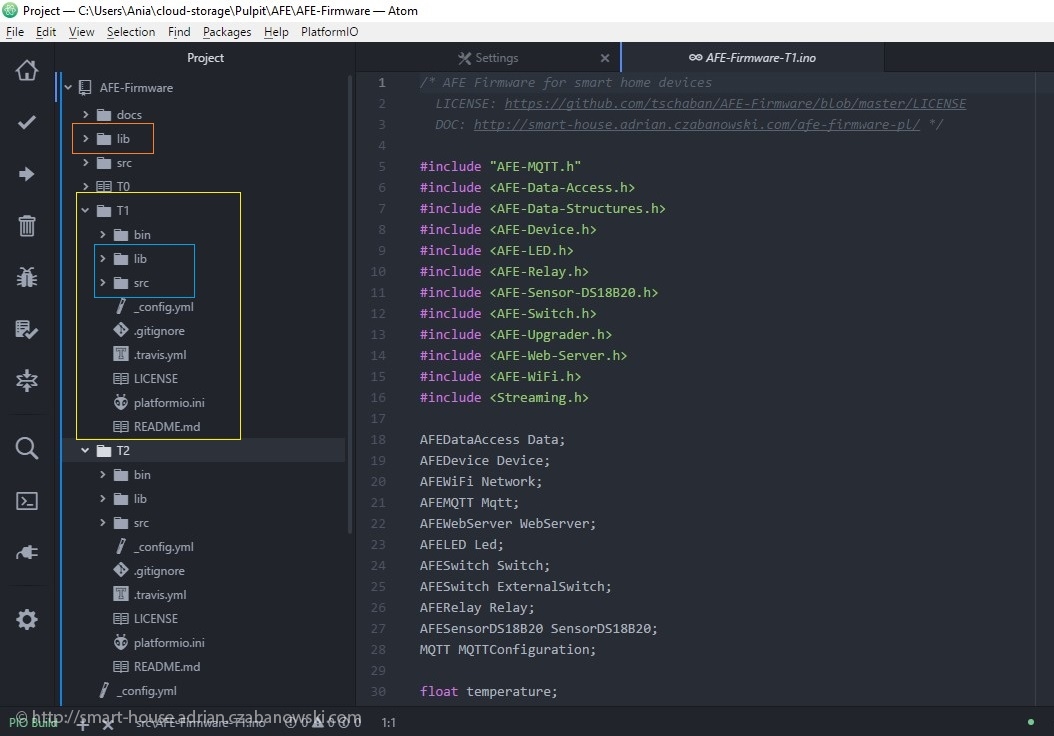
Task: Click the Clean trash can icon
Action: point(27,226)
